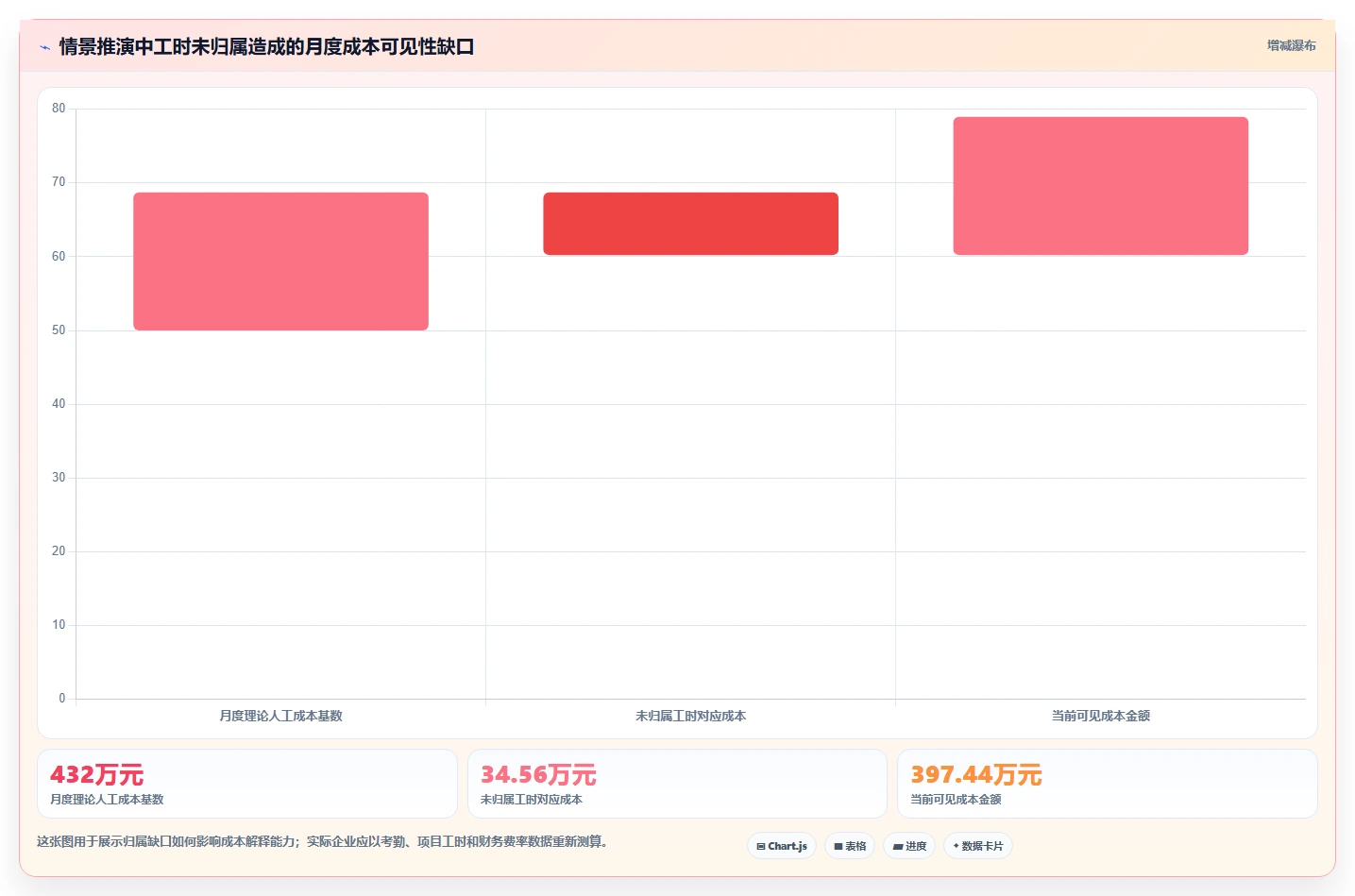Click the red 未归属工时对应成本 waterfall bar
This screenshot has width=1355, height=896.
[x=690, y=224]
